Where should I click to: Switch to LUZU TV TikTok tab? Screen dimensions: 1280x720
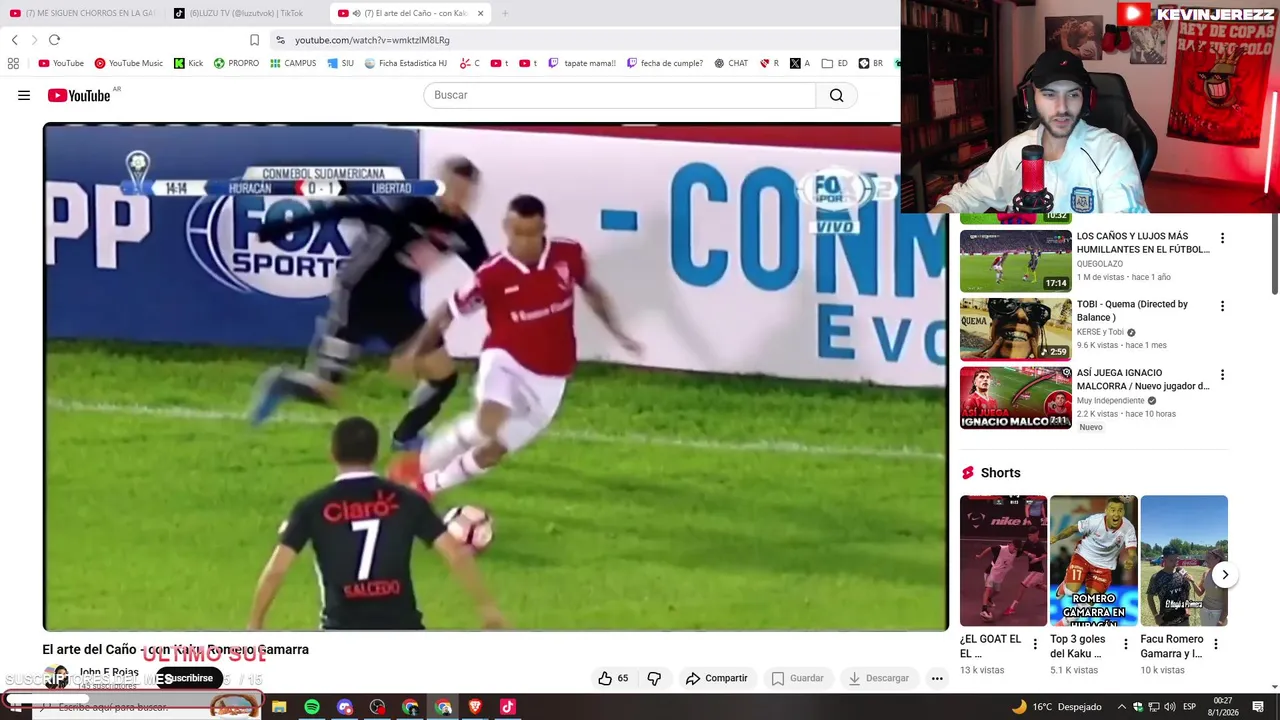246,13
